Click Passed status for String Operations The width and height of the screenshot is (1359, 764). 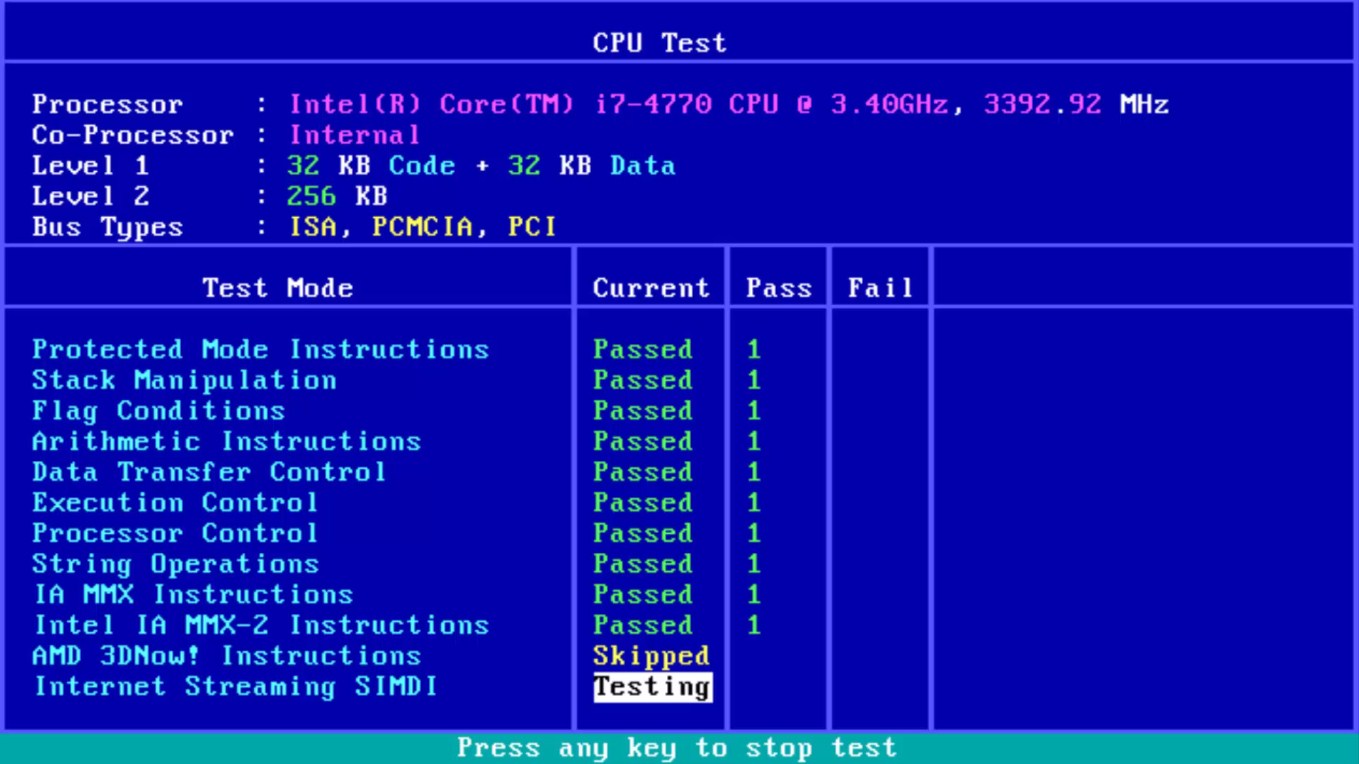click(x=642, y=564)
